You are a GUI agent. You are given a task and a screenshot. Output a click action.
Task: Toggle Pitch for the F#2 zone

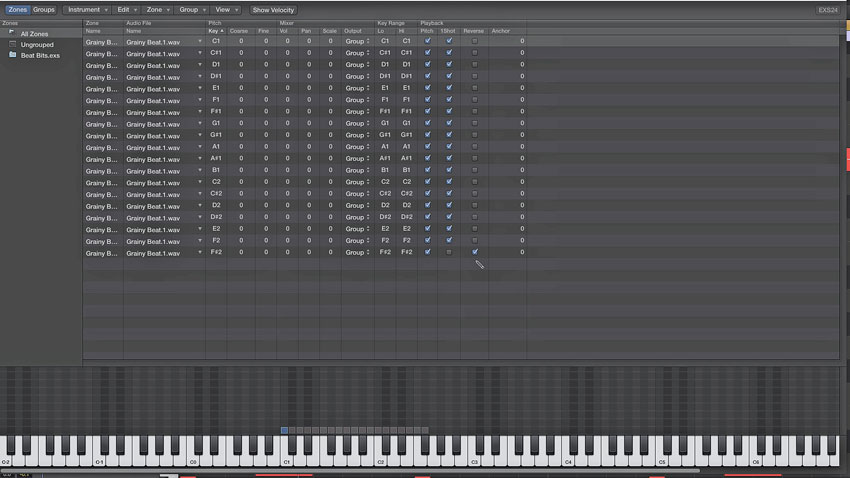click(x=427, y=252)
